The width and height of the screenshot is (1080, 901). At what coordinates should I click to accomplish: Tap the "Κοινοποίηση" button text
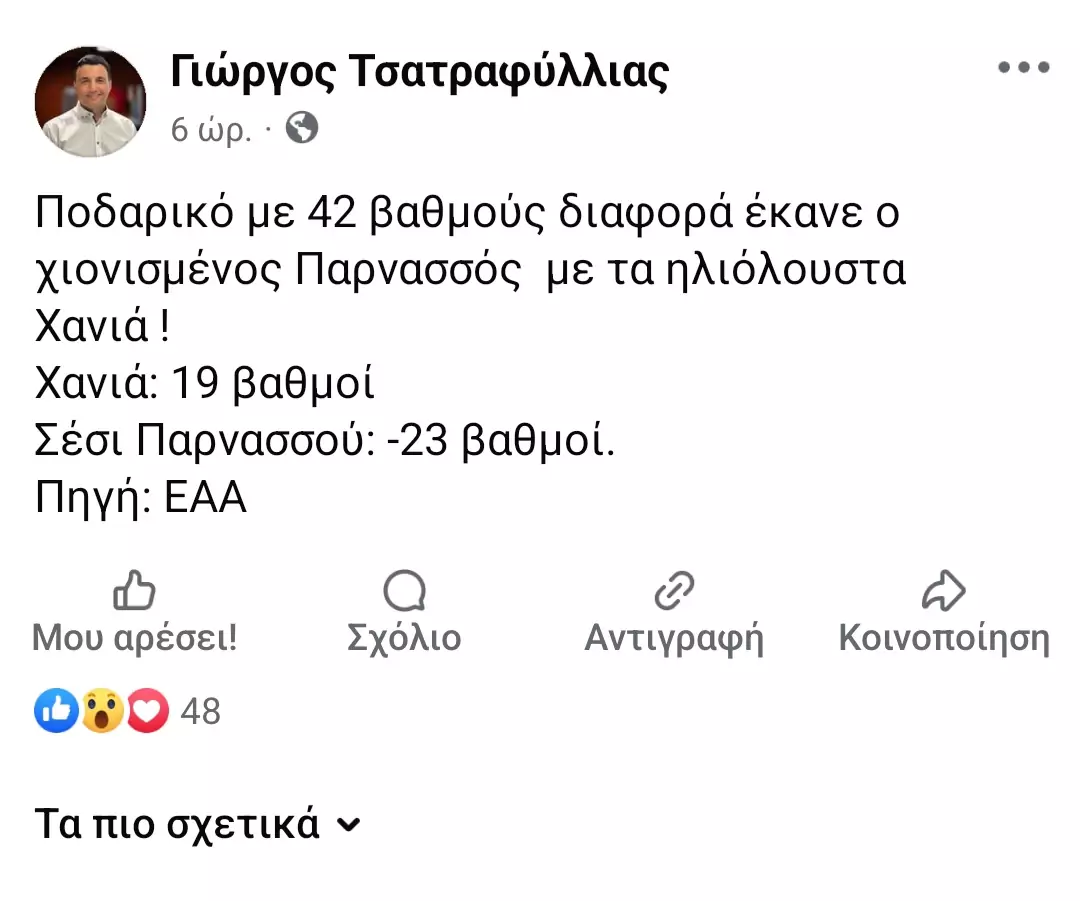coord(944,638)
